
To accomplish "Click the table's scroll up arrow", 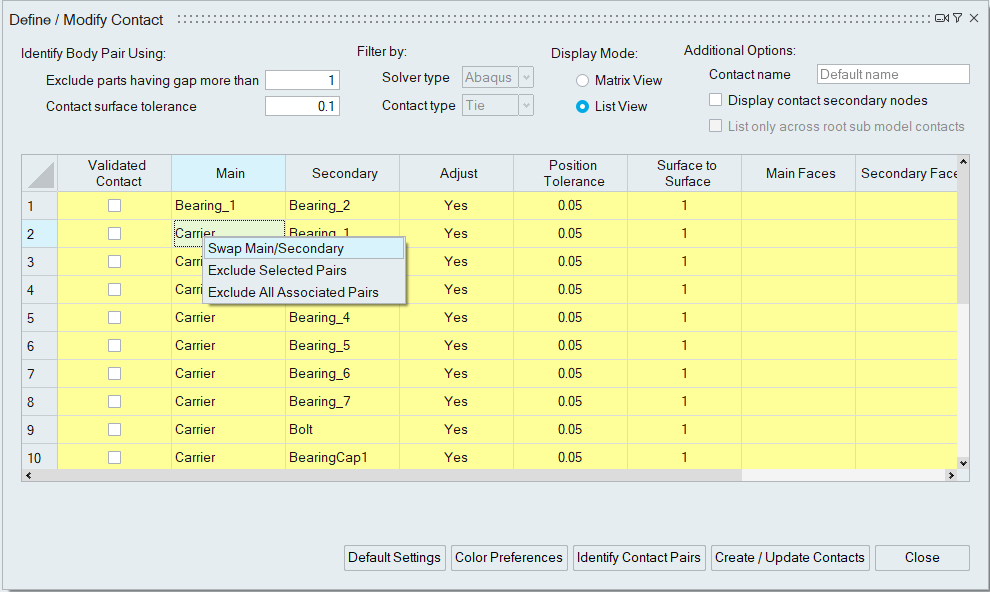I will [963, 162].
